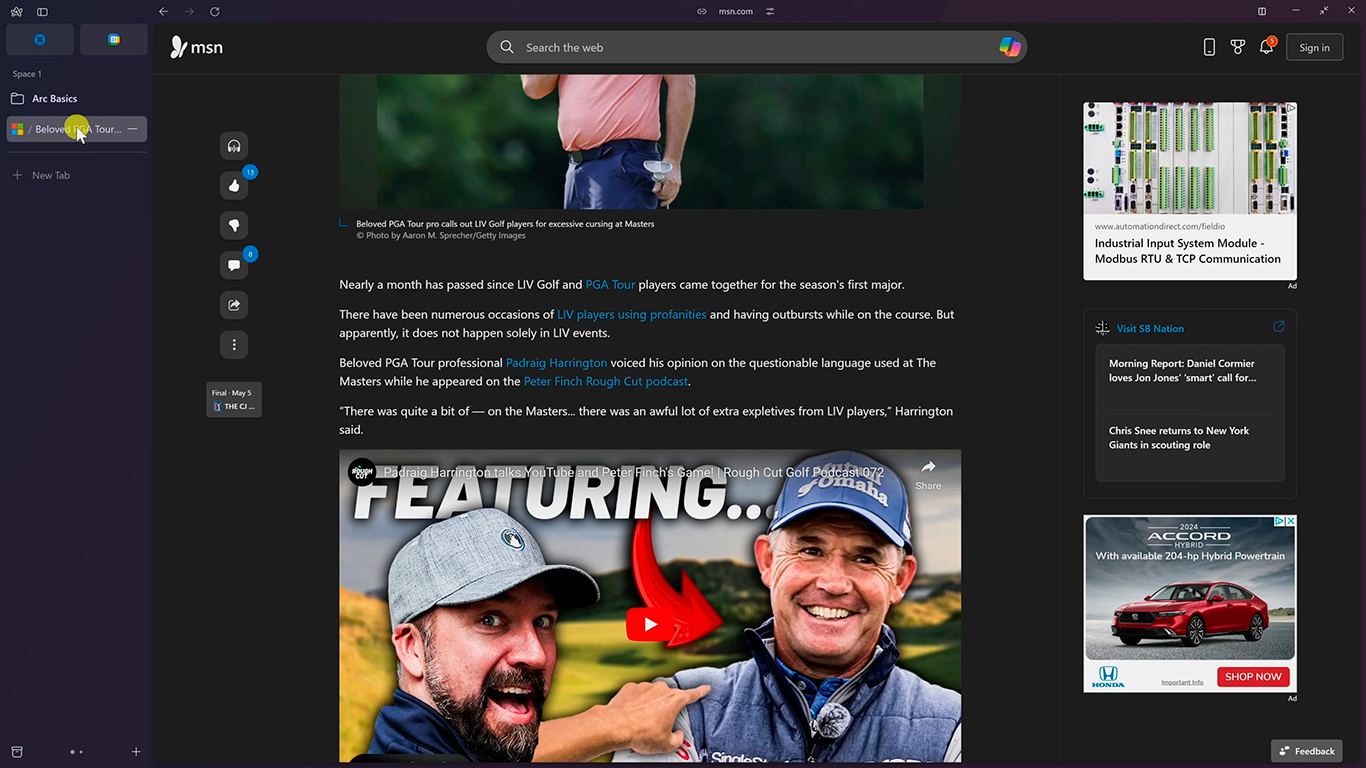This screenshot has width=1366, height=768.
Task: Open the Final May 5 score card
Action: click(x=234, y=400)
